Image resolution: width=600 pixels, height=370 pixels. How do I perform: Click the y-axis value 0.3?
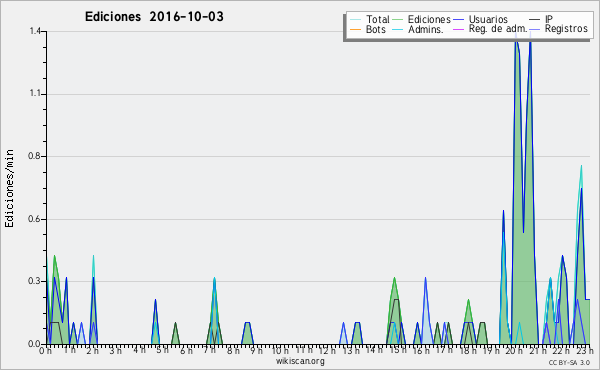pyautogui.click(x=34, y=281)
